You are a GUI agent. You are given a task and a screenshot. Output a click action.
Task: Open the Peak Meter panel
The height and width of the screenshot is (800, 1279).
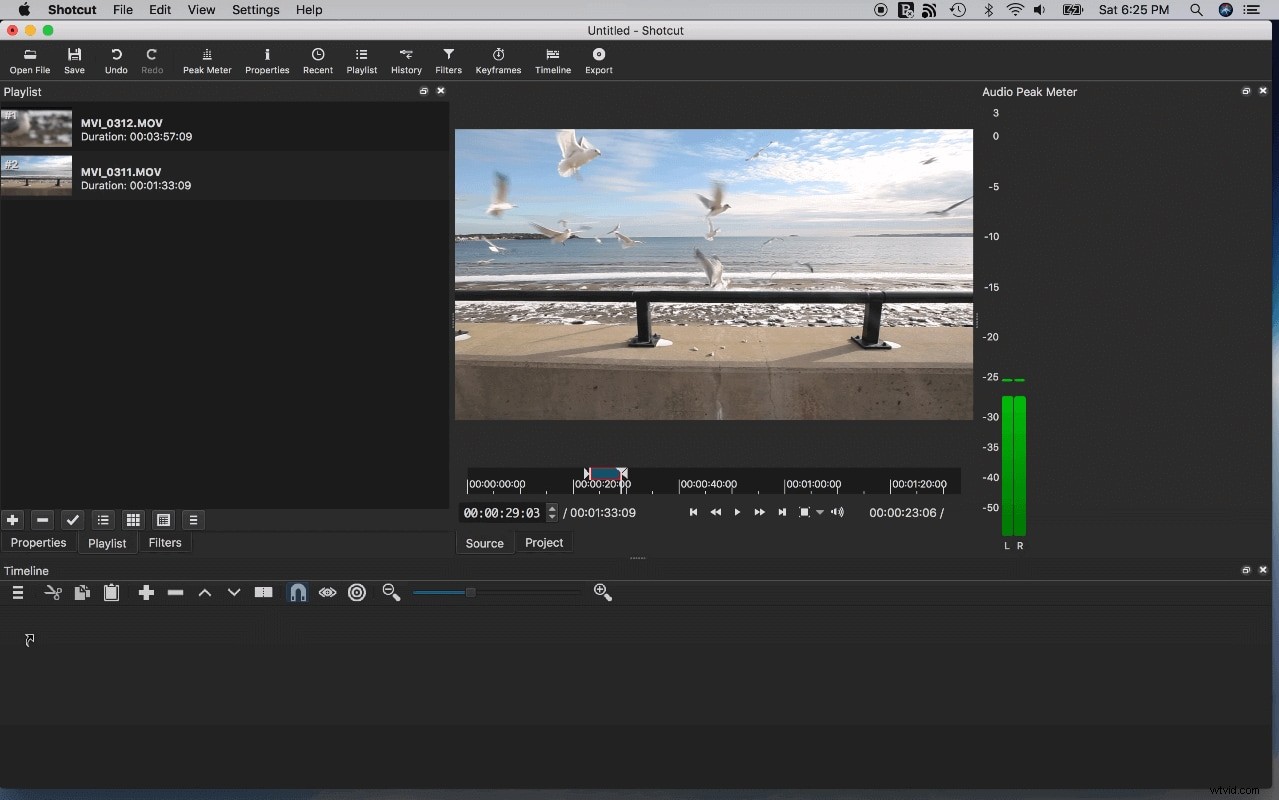pos(207,60)
